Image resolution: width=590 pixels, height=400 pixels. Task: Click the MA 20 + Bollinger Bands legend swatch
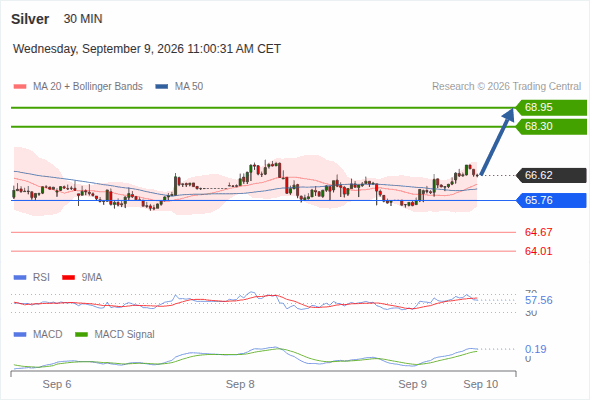[x=20, y=87]
